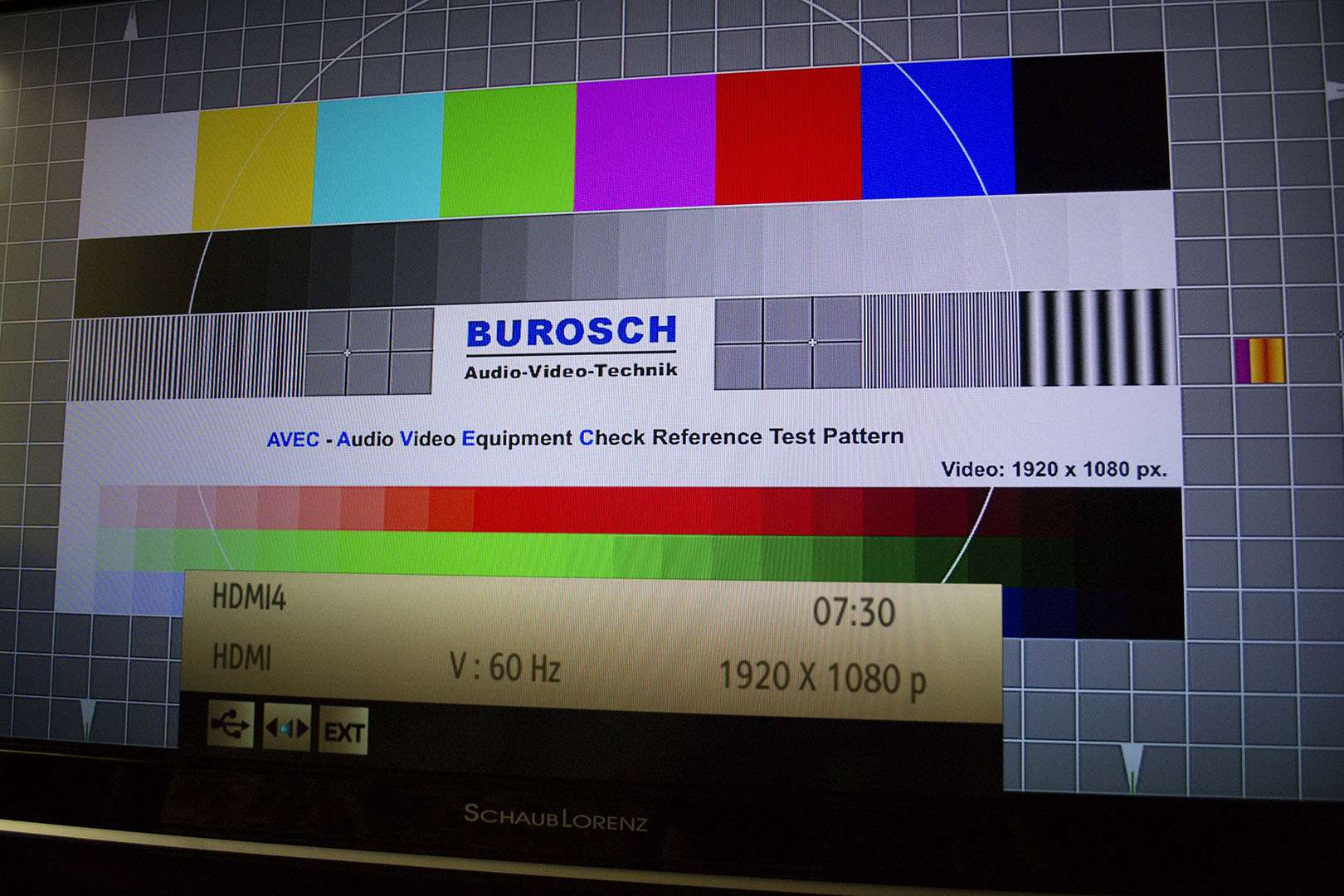
Task: Click the Audio-Video-Technik subtitle
Action: pos(571,371)
